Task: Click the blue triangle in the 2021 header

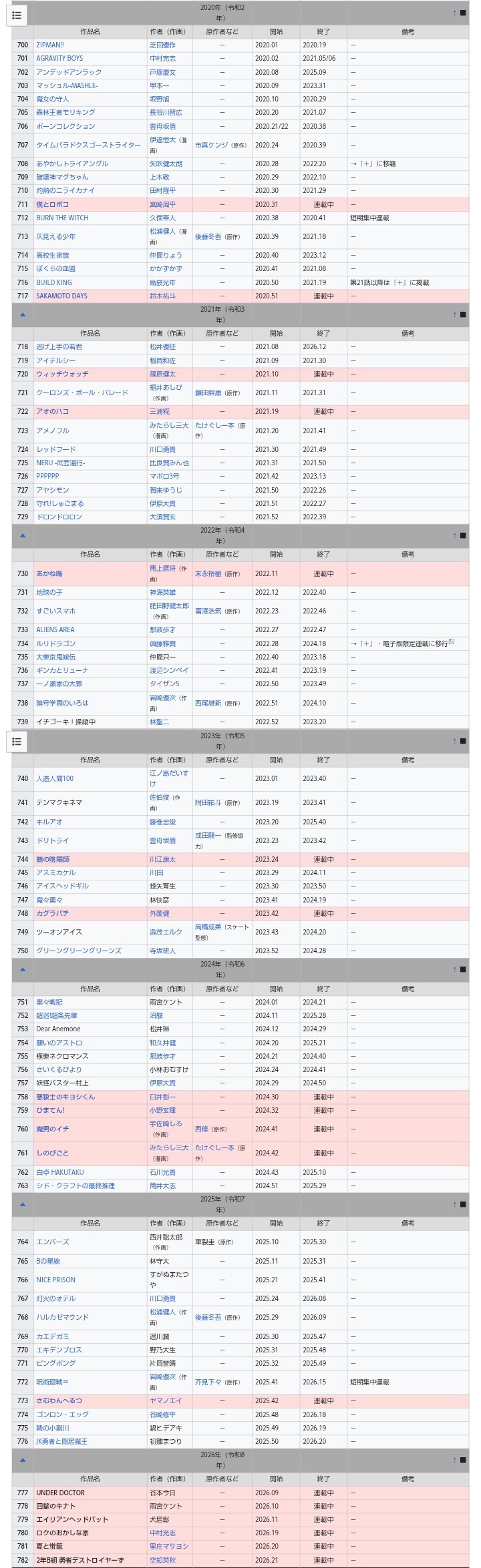Action: [23, 314]
